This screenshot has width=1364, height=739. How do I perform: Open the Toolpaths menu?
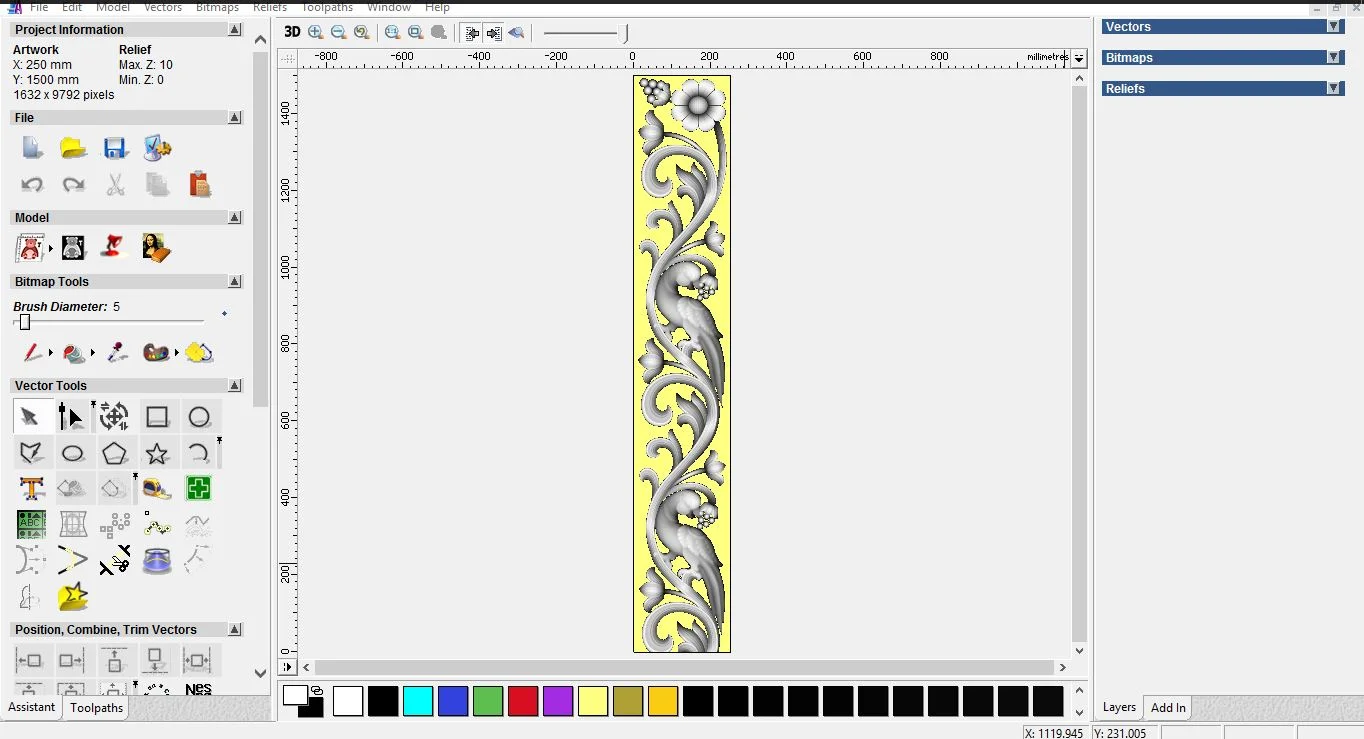click(327, 7)
